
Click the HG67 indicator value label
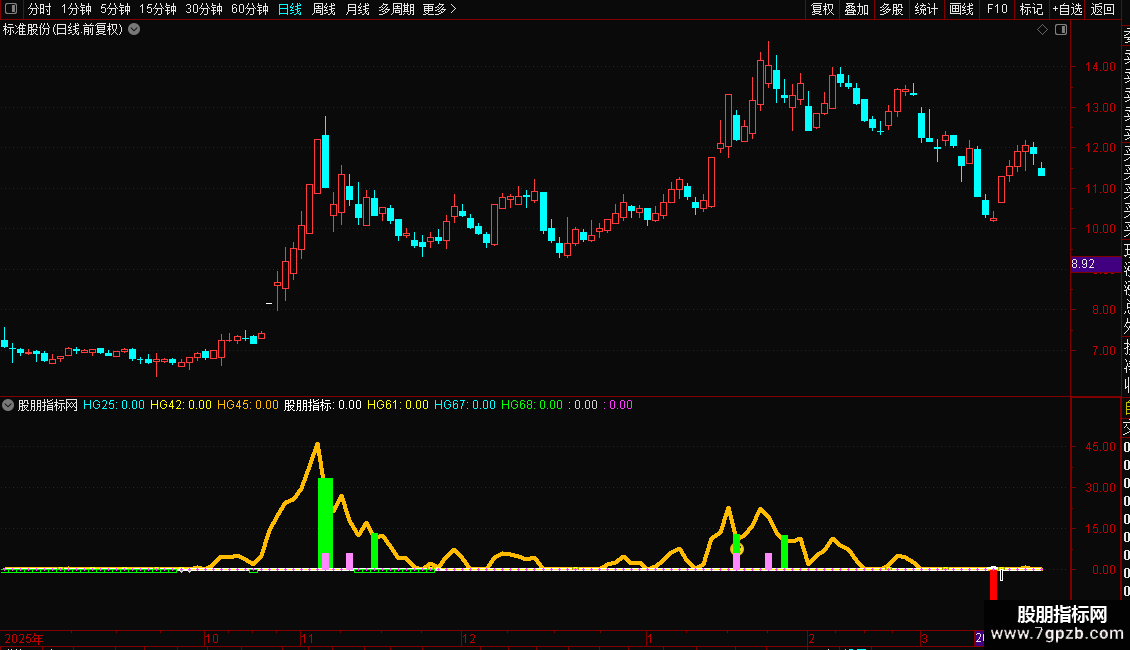pos(465,405)
